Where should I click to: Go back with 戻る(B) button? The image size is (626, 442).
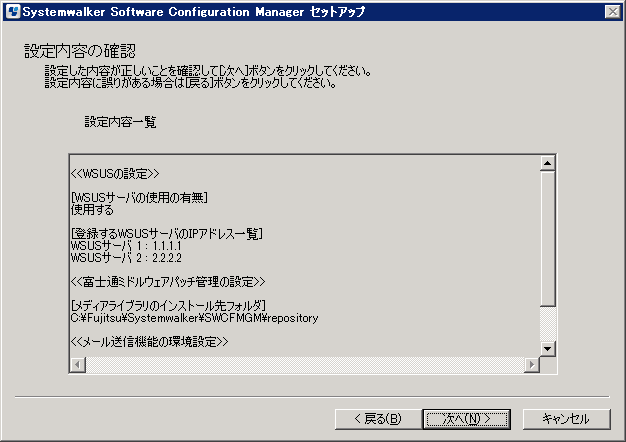378,419
